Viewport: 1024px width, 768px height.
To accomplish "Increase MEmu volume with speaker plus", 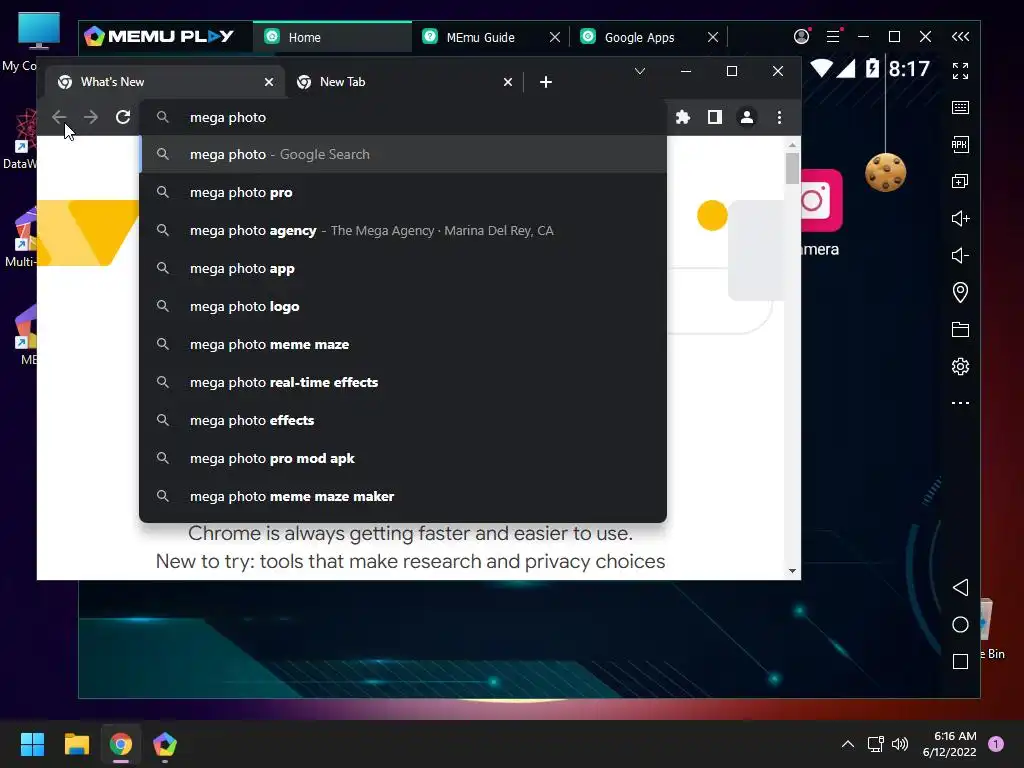I will 960,218.
